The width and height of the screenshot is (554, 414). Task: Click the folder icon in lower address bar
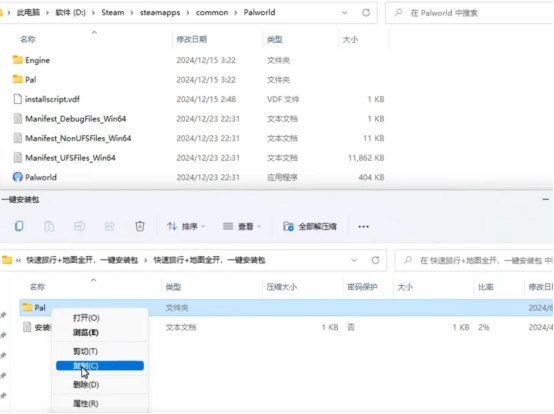click(7, 260)
